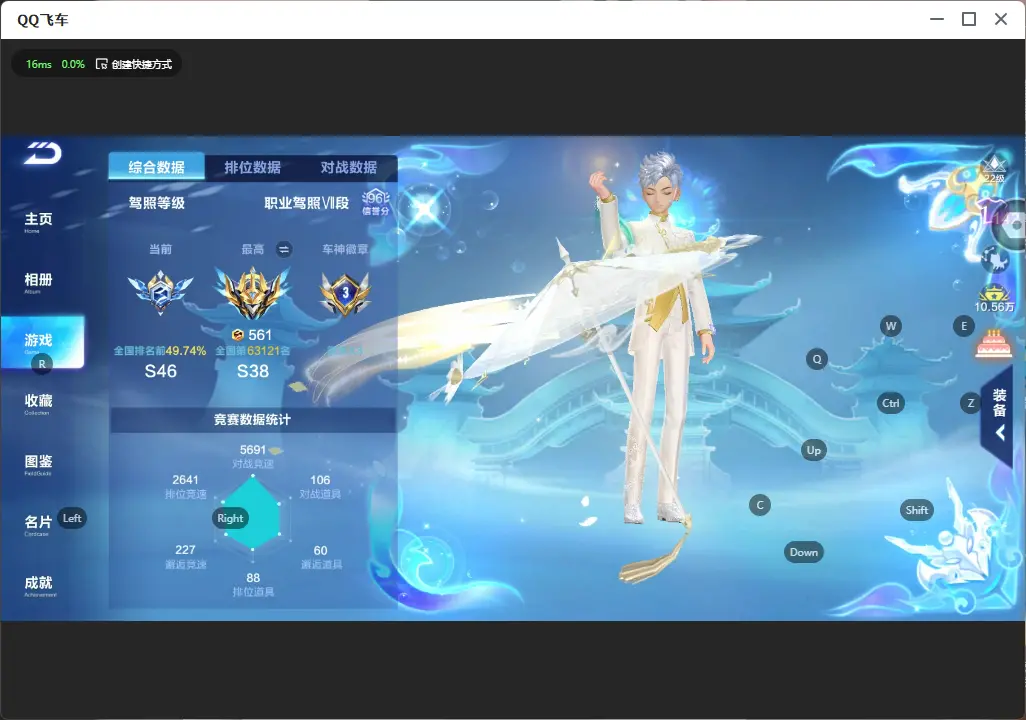Click the birthday cake icon
This screenshot has height=720, width=1026.
pyautogui.click(x=993, y=344)
